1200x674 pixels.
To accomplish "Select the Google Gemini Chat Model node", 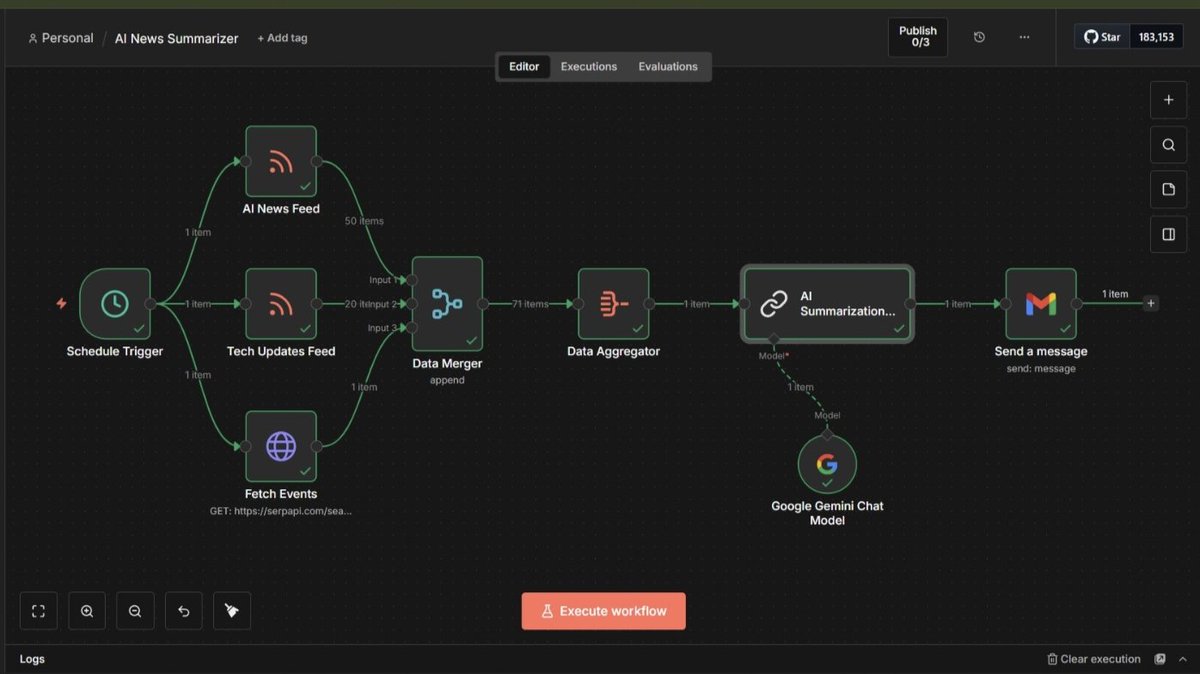I will pos(827,464).
